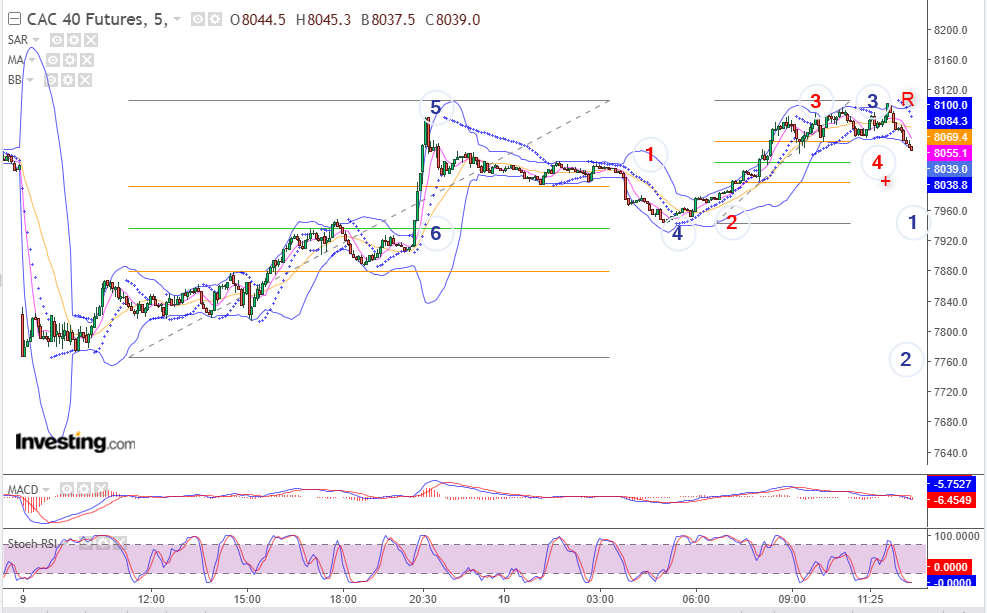Click the open value O8044.5
The image size is (987, 613).
(258, 20)
